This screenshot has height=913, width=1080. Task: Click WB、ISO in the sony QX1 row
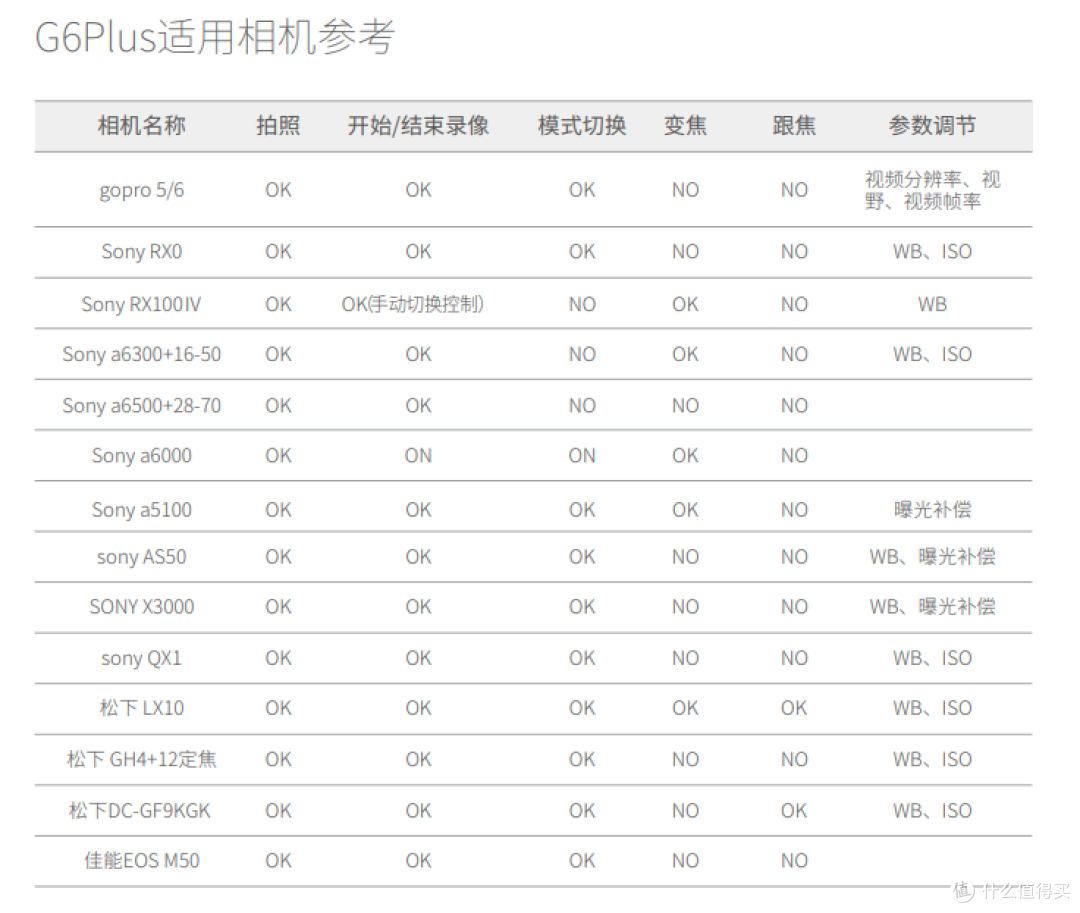tap(932, 659)
